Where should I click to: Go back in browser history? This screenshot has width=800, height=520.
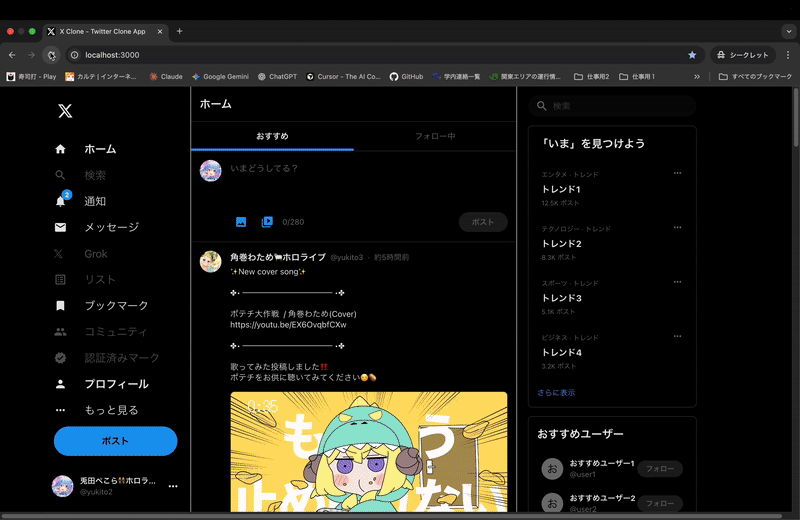point(12,55)
